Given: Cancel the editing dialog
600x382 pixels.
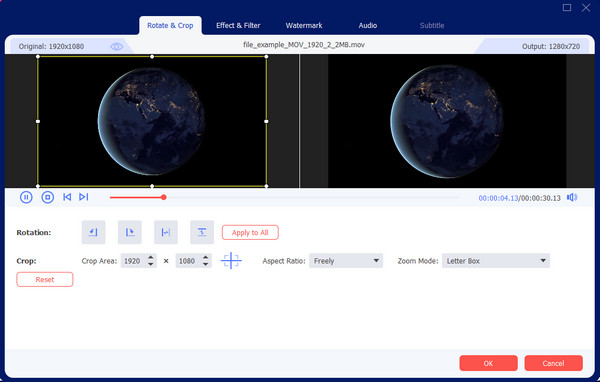Looking at the screenshot, I should click(553, 363).
